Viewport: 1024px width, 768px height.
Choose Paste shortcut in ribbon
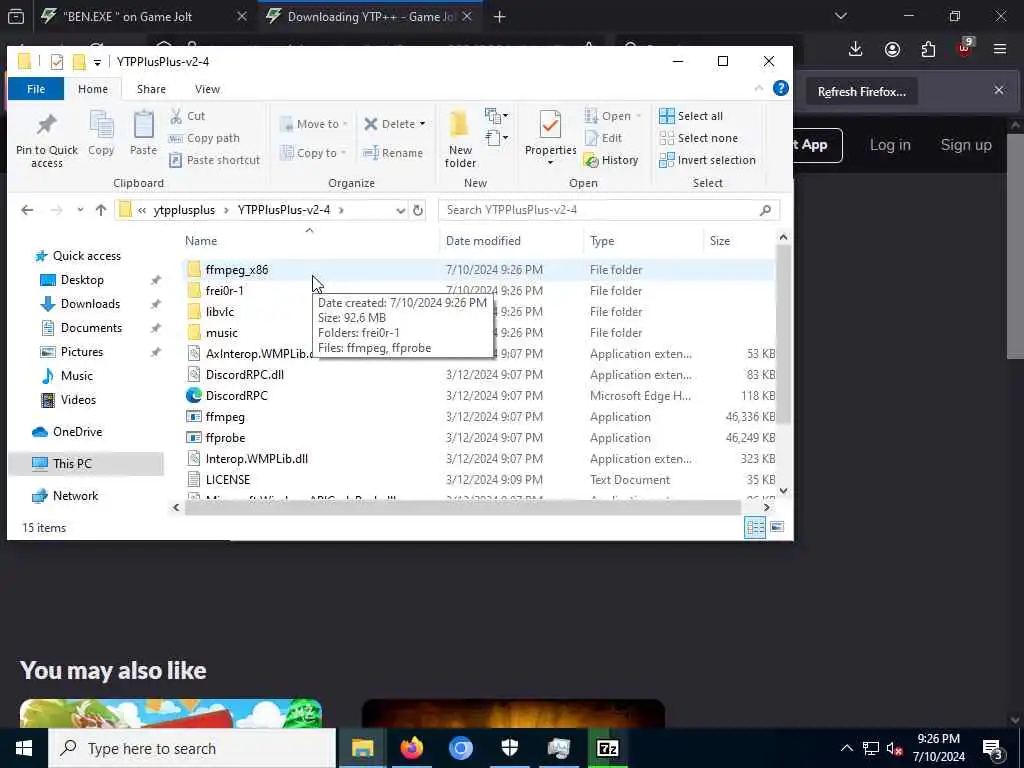point(215,160)
